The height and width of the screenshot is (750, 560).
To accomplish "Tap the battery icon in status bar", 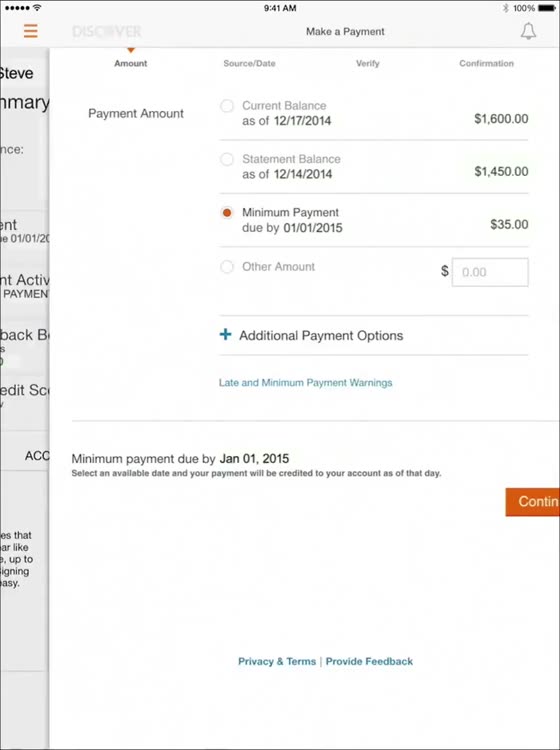I will point(547,8).
